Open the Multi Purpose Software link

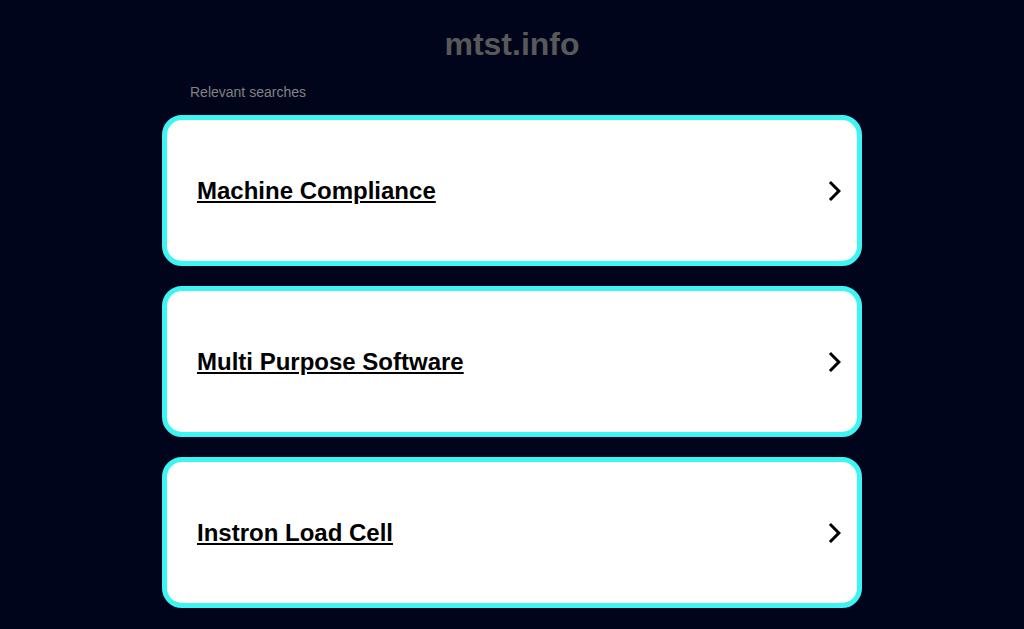(x=330, y=362)
